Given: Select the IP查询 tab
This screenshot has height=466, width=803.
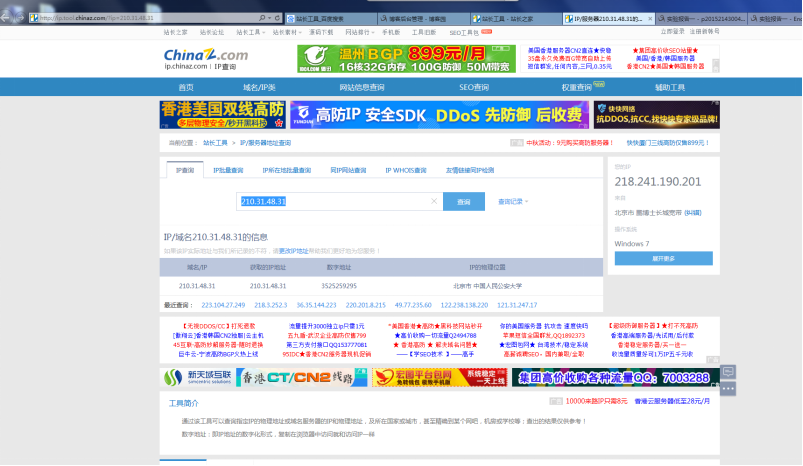Looking at the screenshot, I should pyautogui.click(x=185, y=170).
